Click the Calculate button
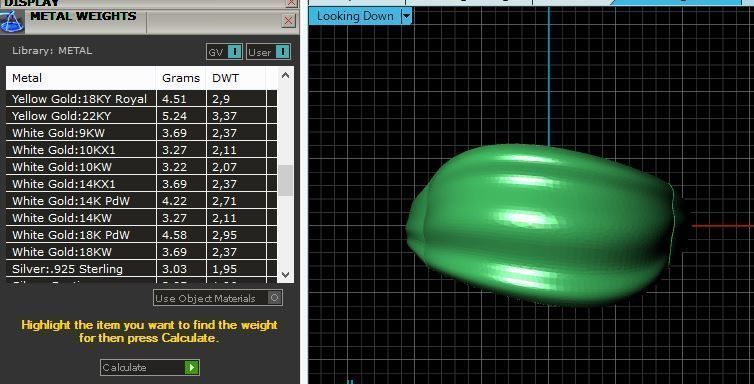 click(150, 368)
